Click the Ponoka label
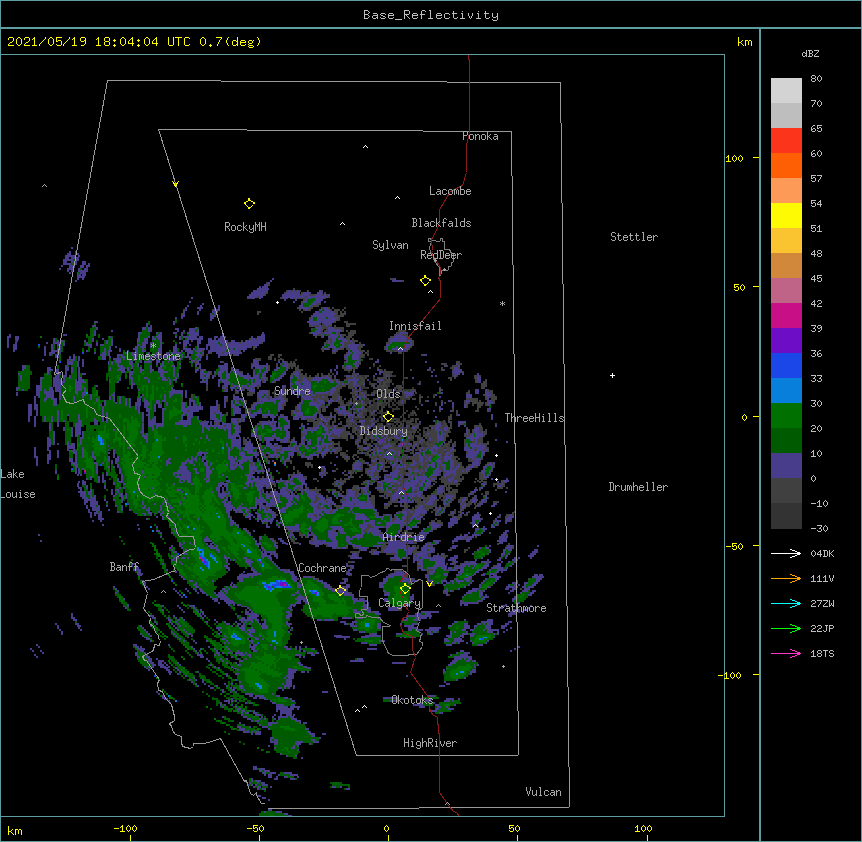 point(480,136)
